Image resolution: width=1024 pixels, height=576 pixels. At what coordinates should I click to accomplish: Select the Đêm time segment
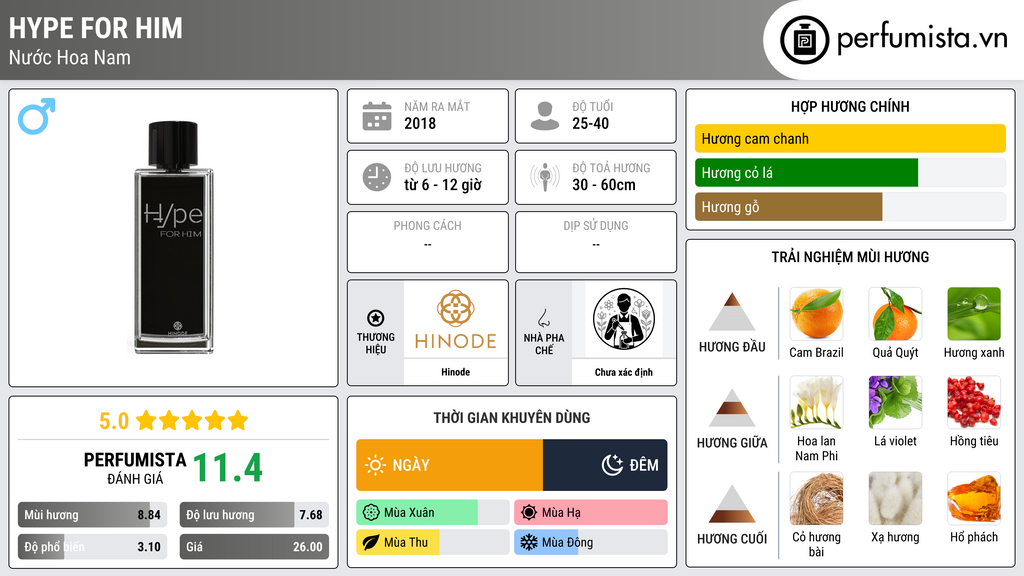605,465
